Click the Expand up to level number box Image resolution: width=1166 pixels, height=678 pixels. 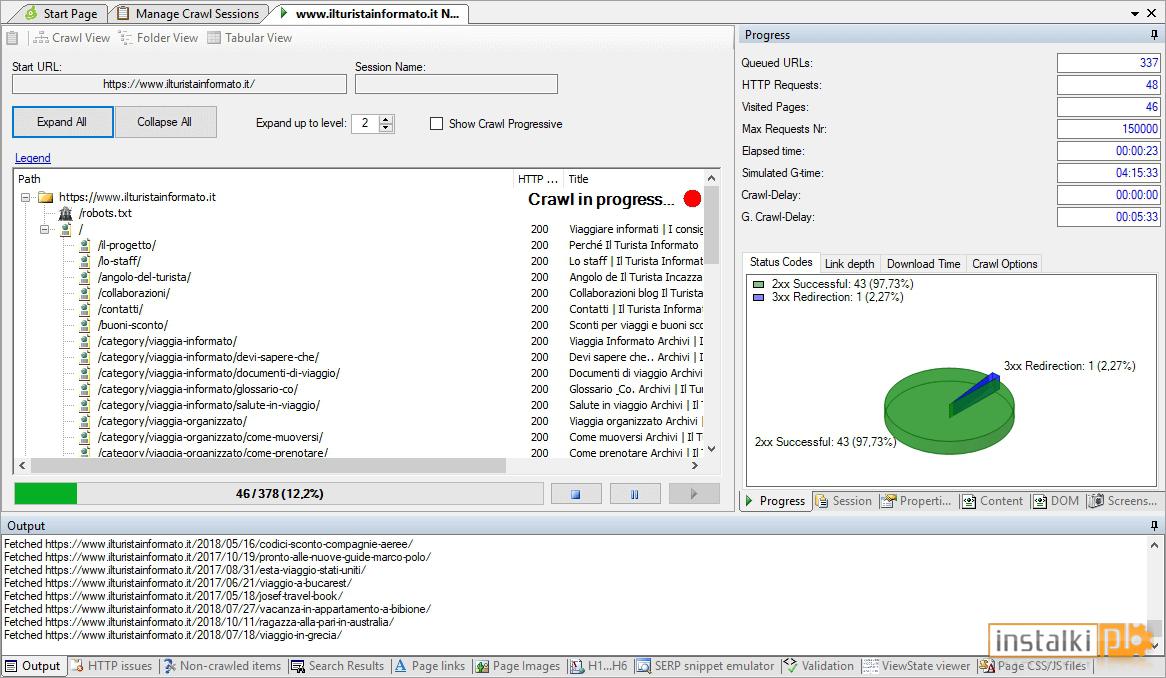coord(365,123)
